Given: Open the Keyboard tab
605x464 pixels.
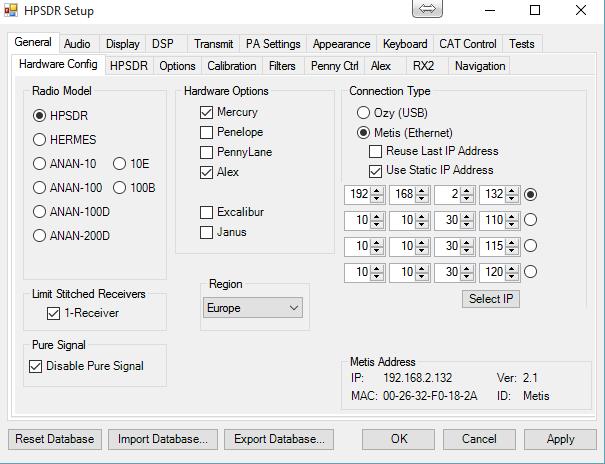Looking at the screenshot, I should tap(405, 44).
